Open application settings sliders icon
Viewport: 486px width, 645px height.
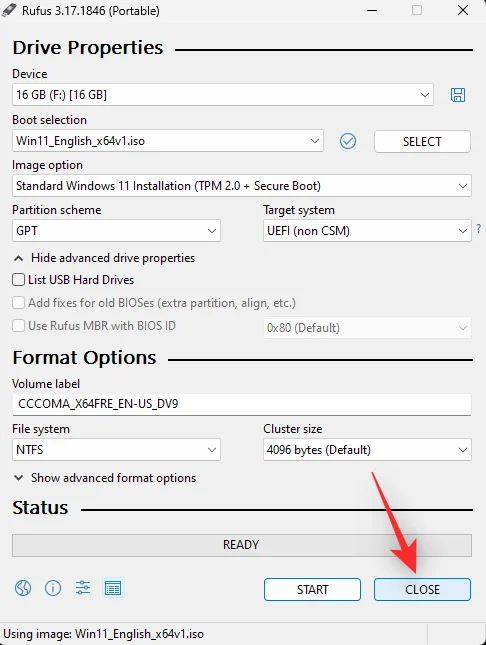coord(83,588)
